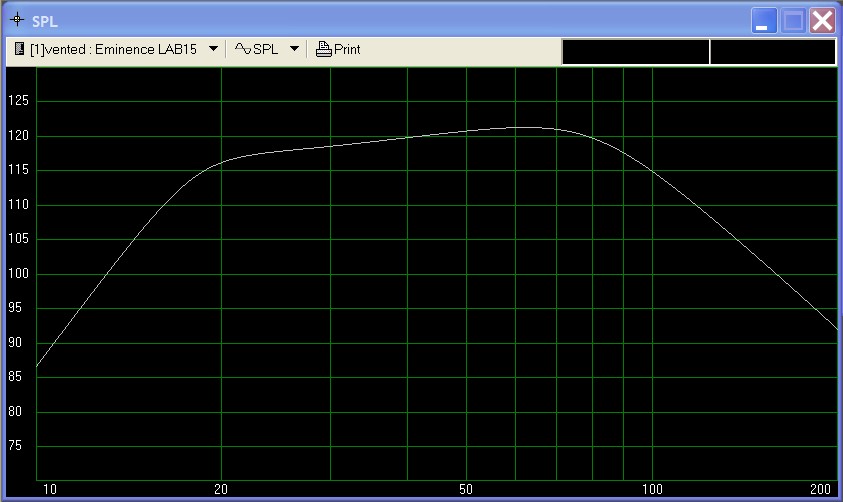Open the vented Eminence LAB15 design dropdown arrow
843x502 pixels.
[x=214, y=49]
